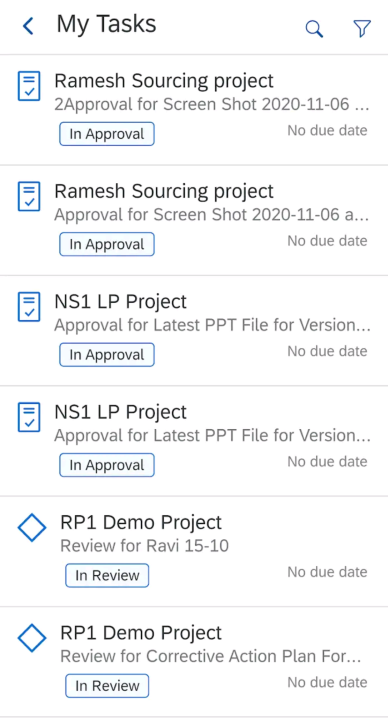
Task: Click the In Review badge on last task
Action: [107, 686]
